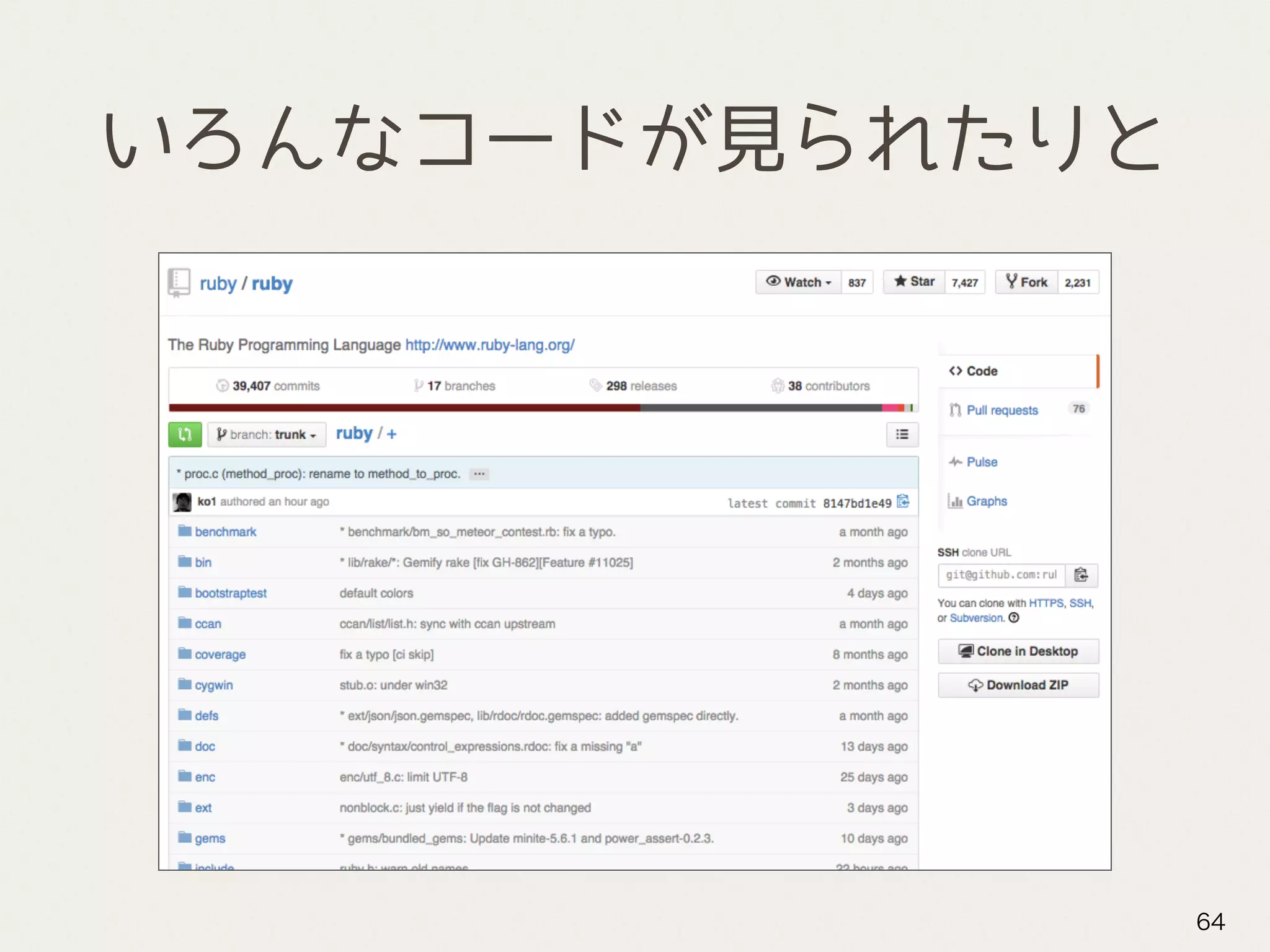
Task: Click ko1's author avatar
Action: click(x=182, y=502)
